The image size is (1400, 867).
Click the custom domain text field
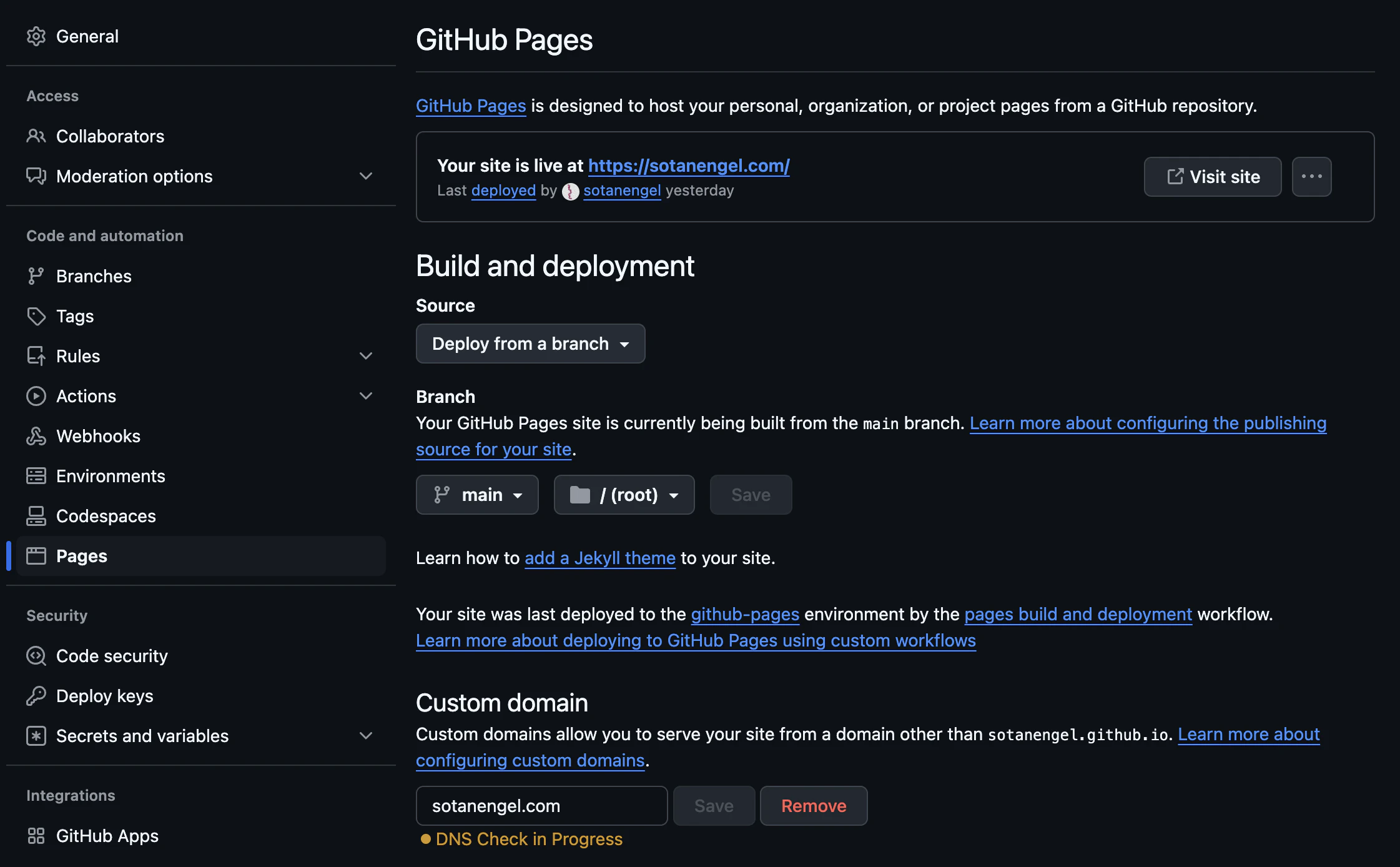pos(541,806)
